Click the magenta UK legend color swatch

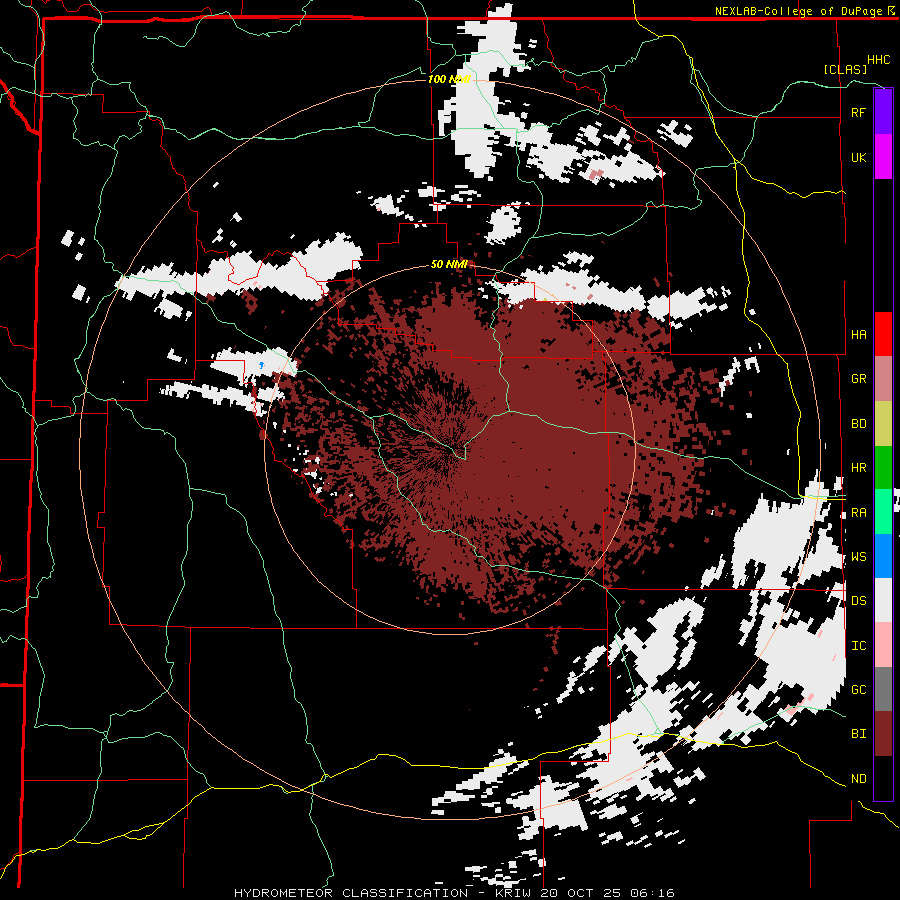[883, 157]
